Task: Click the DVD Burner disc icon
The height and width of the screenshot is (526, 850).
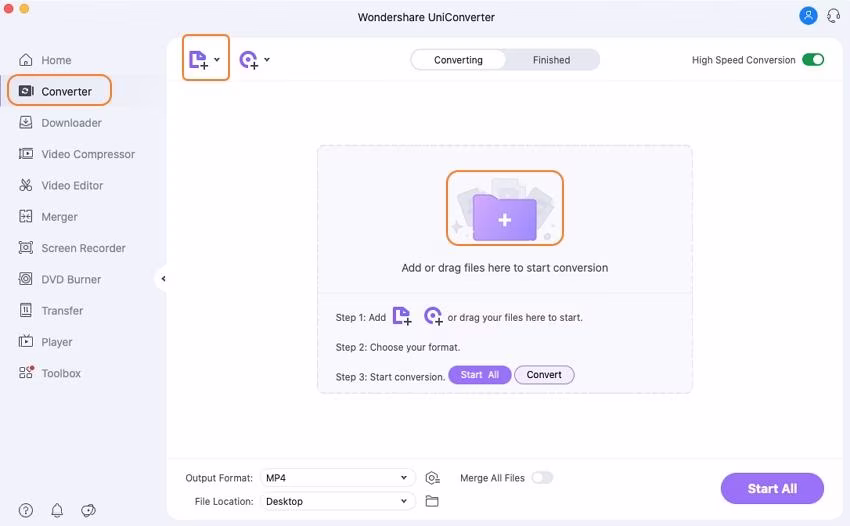Action: [25, 279]
